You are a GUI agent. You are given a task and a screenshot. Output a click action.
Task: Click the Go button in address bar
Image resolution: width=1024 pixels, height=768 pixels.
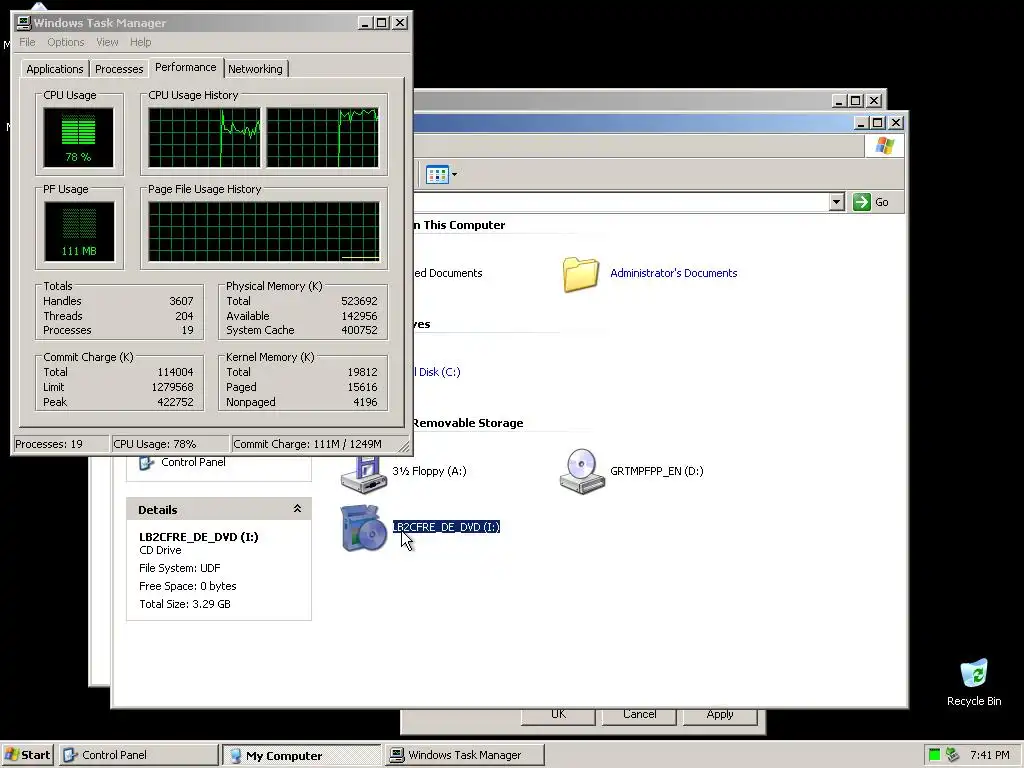tap(871, 202)
